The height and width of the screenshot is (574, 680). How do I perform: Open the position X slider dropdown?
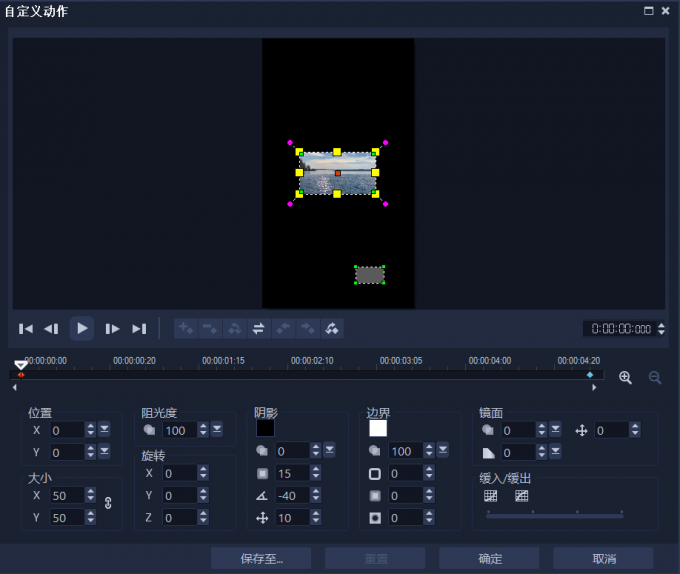[104, 430]
